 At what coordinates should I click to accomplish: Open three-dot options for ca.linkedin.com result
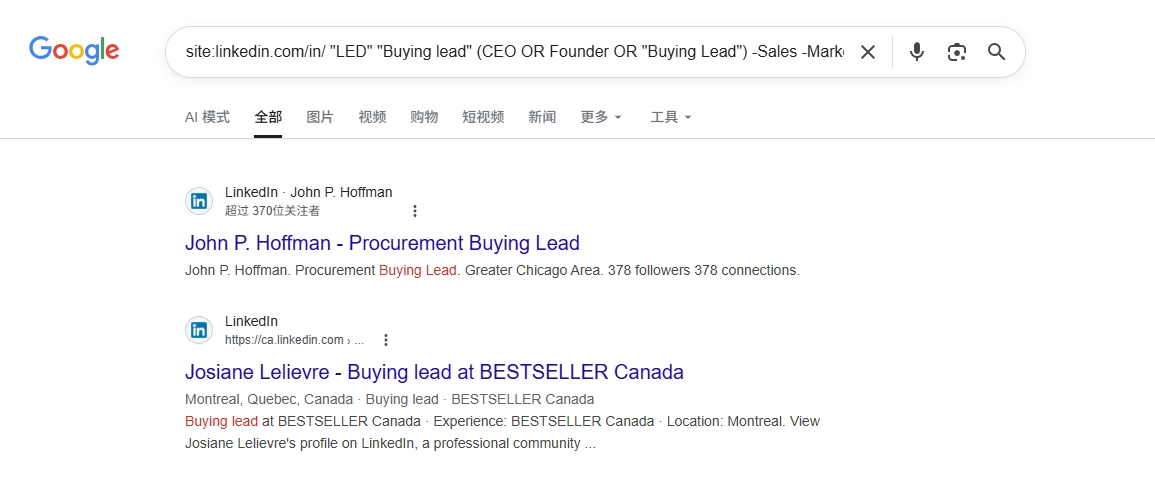[x=386, y=340]
